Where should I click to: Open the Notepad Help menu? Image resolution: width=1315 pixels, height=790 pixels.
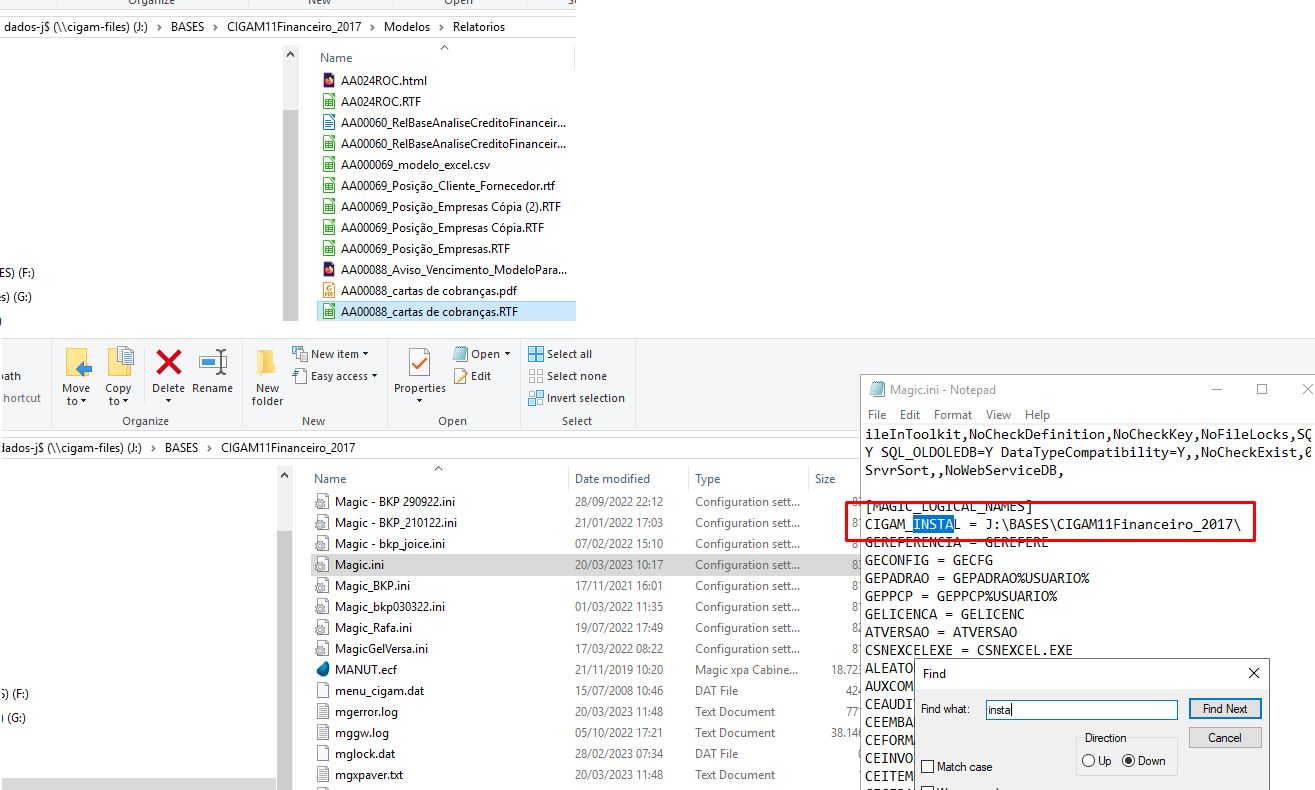(1037, 414)
